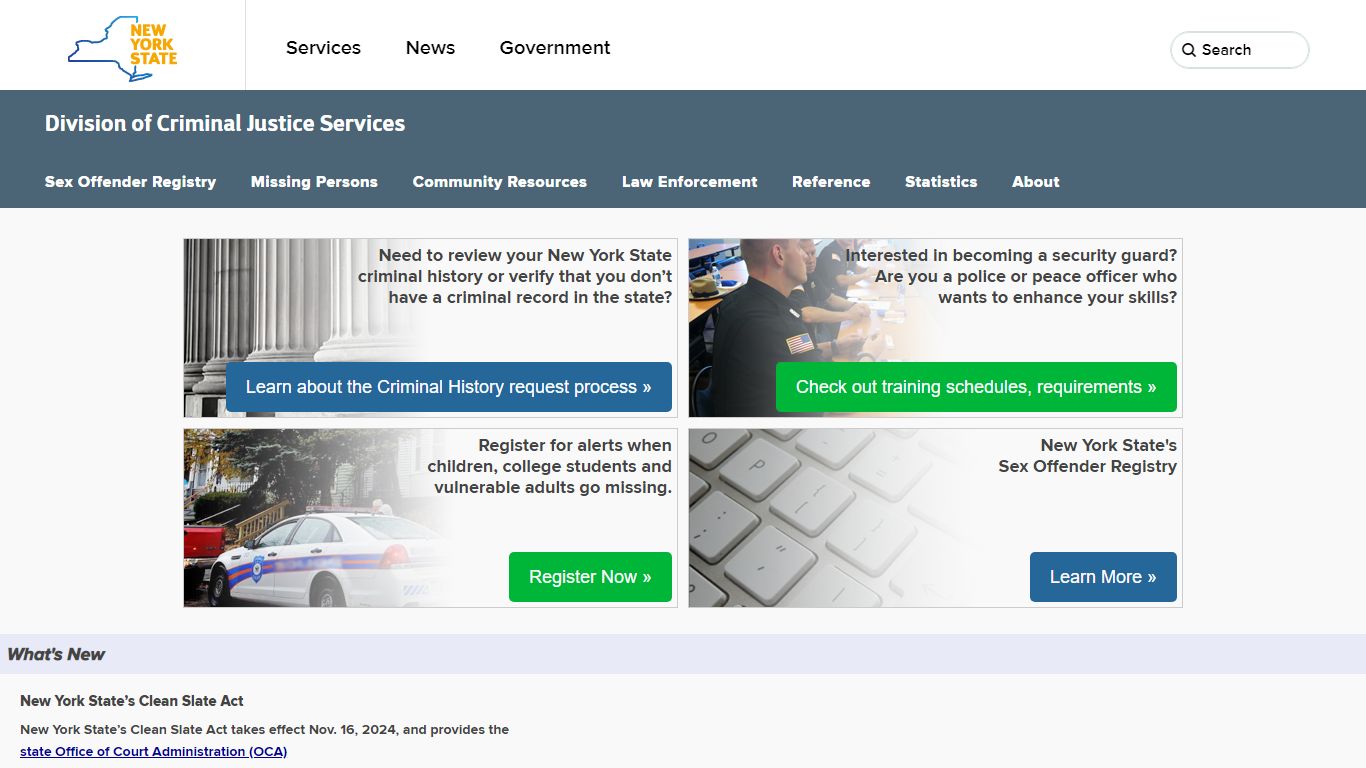Open the About nav item
The height and width of the screenshot is (768, 1366).
pyautogui.click(x=1035, y=182)
